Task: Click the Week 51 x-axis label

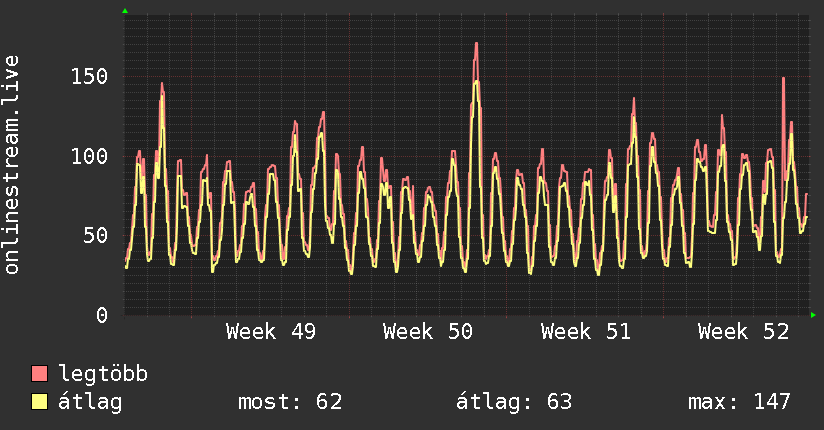Action: (586, 332)
